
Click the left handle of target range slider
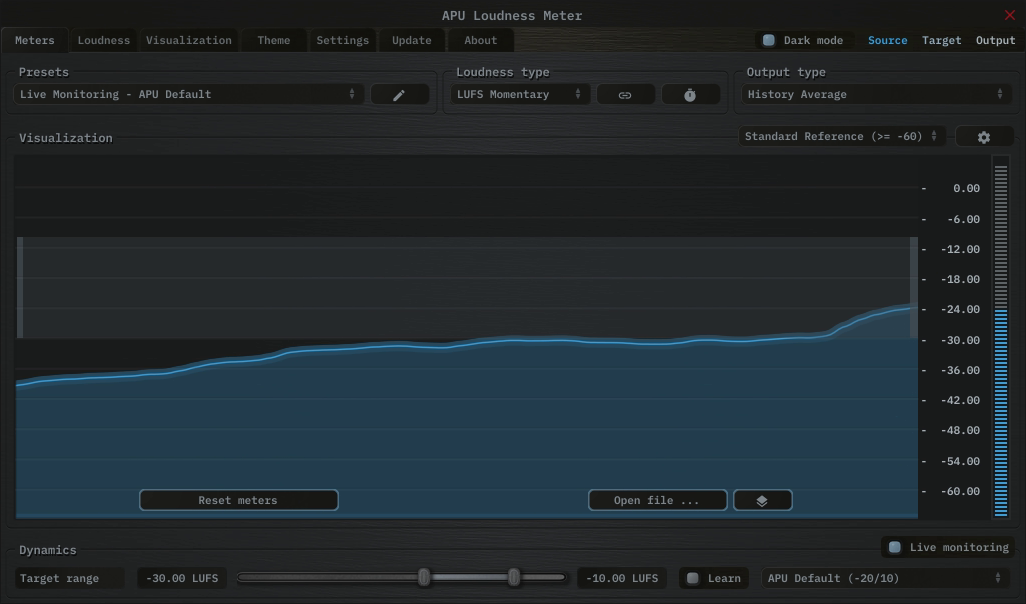[x=424, y=578]
